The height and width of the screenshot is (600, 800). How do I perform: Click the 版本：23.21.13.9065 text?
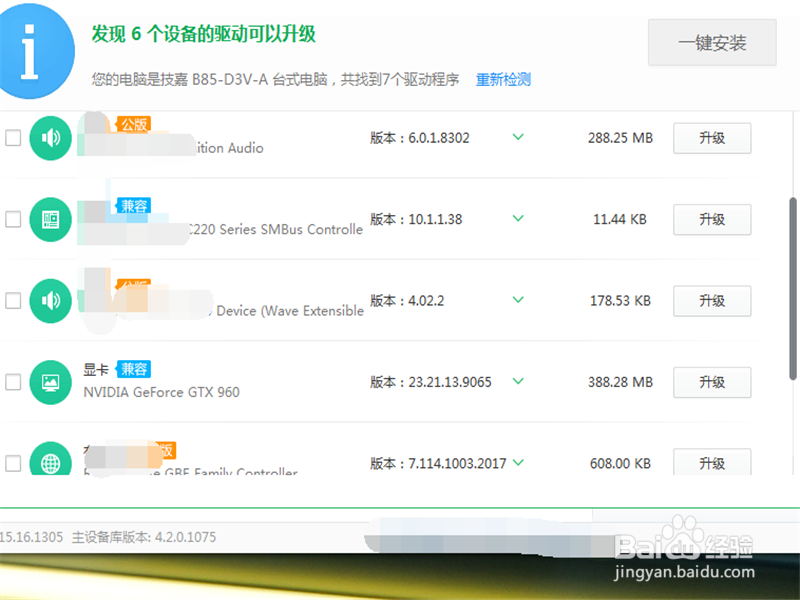(x=431, y=382)
